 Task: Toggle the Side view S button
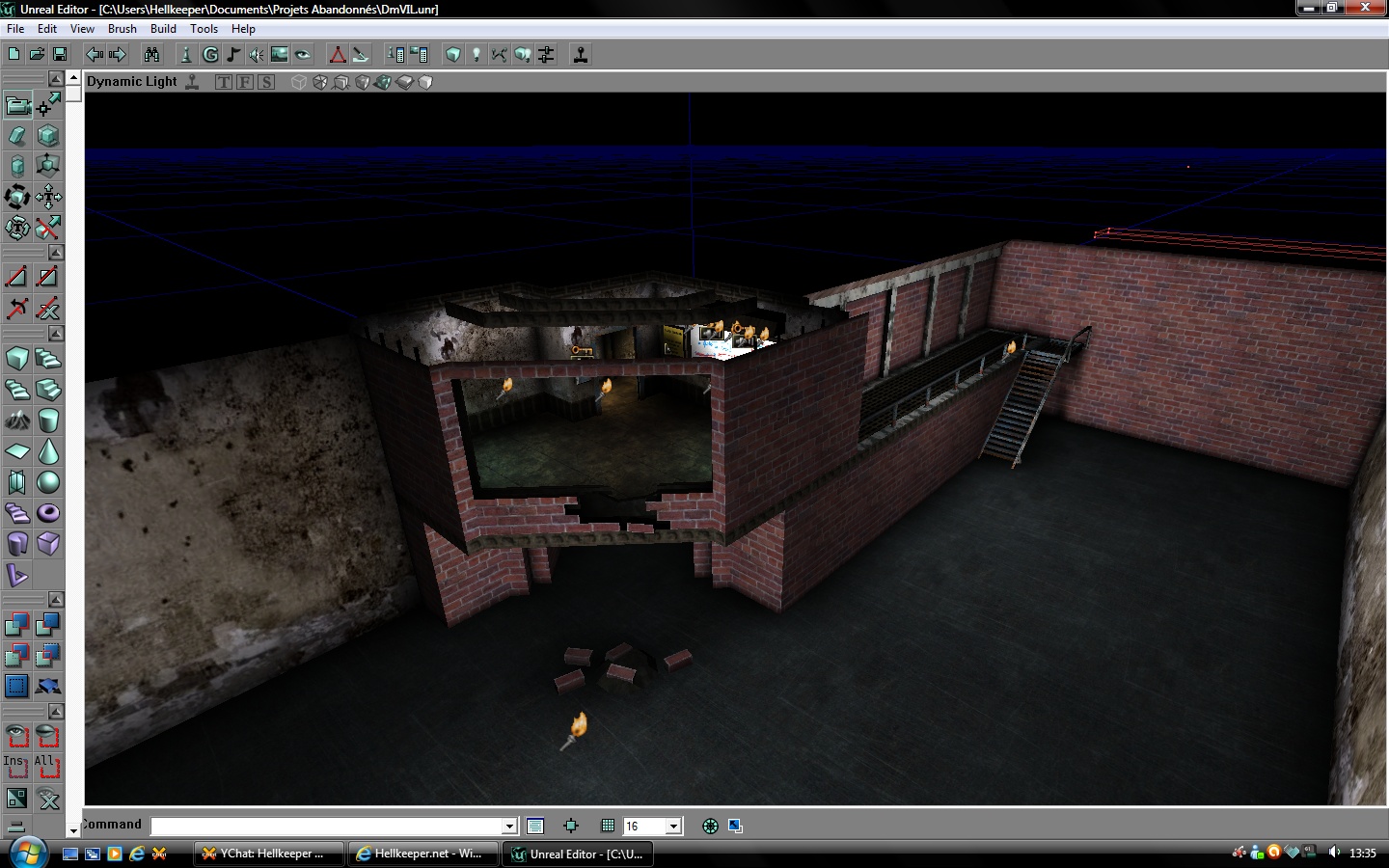click(266, 82)
